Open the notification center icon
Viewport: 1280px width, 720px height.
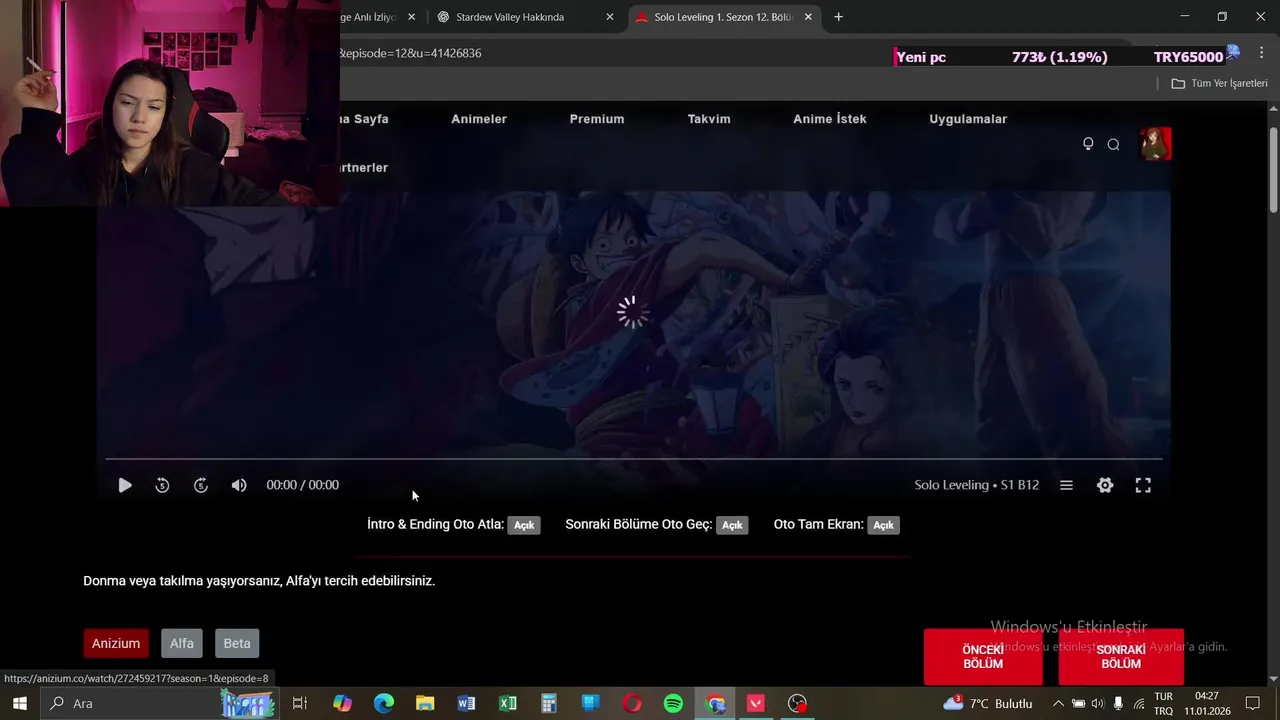point(1253,703)
